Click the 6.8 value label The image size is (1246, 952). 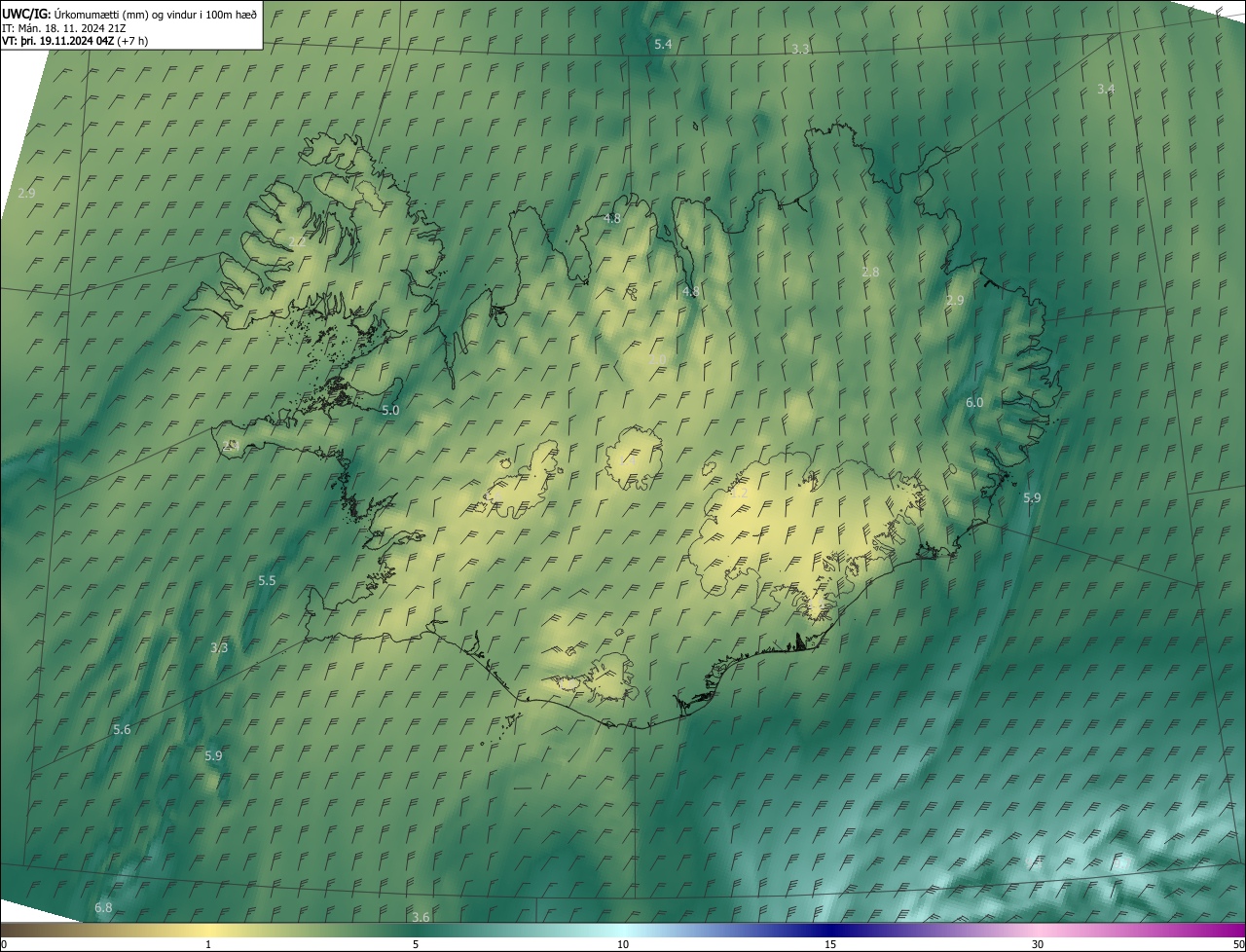click(103, 907)
